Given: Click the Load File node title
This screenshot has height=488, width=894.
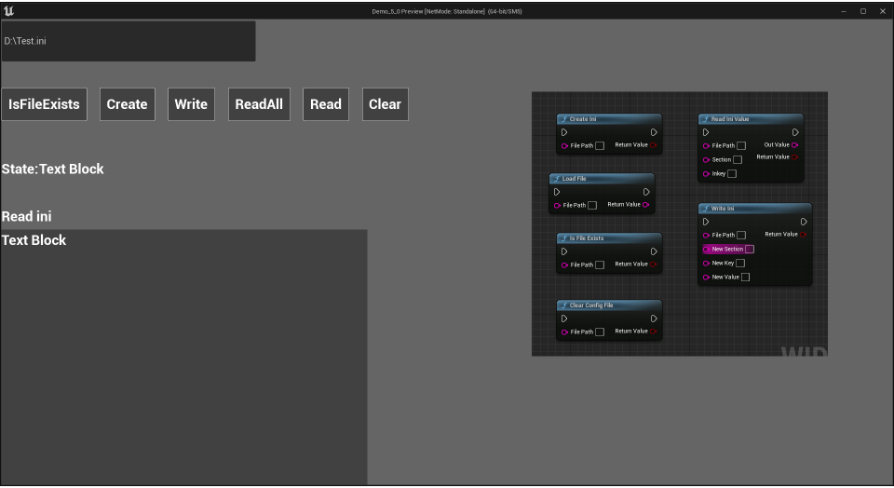Looking at the screenshot, I should (574, 178).
